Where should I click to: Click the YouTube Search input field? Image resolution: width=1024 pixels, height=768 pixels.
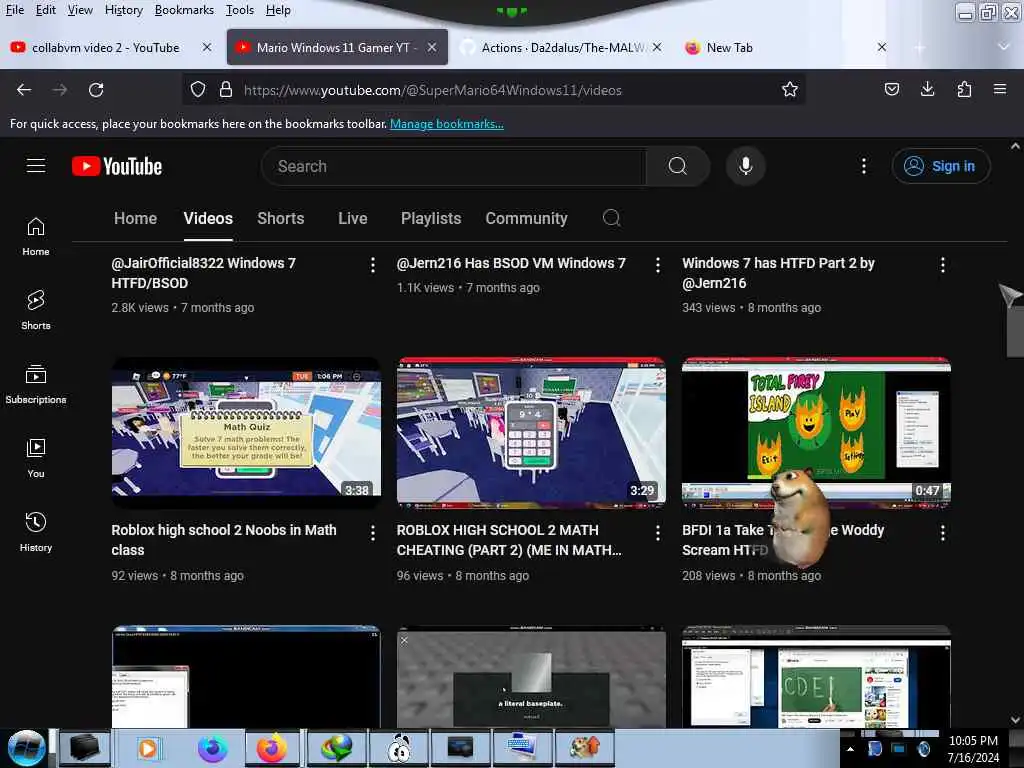pyautogui.click(x=454, y=167)
